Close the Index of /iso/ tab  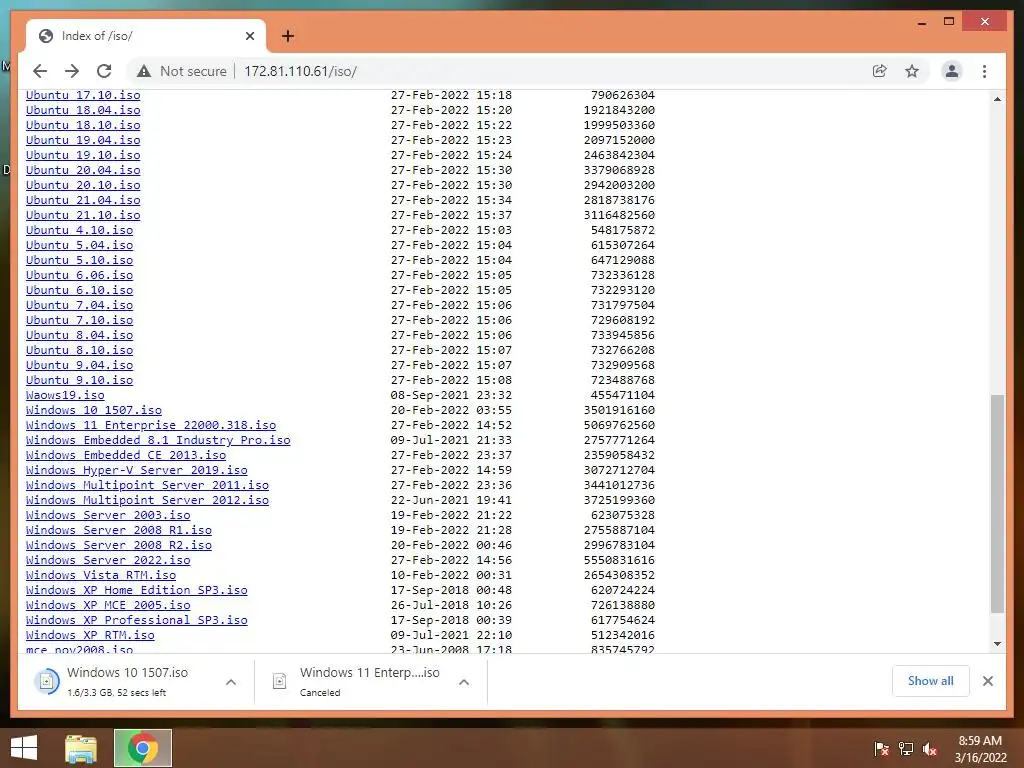(249, 36)
